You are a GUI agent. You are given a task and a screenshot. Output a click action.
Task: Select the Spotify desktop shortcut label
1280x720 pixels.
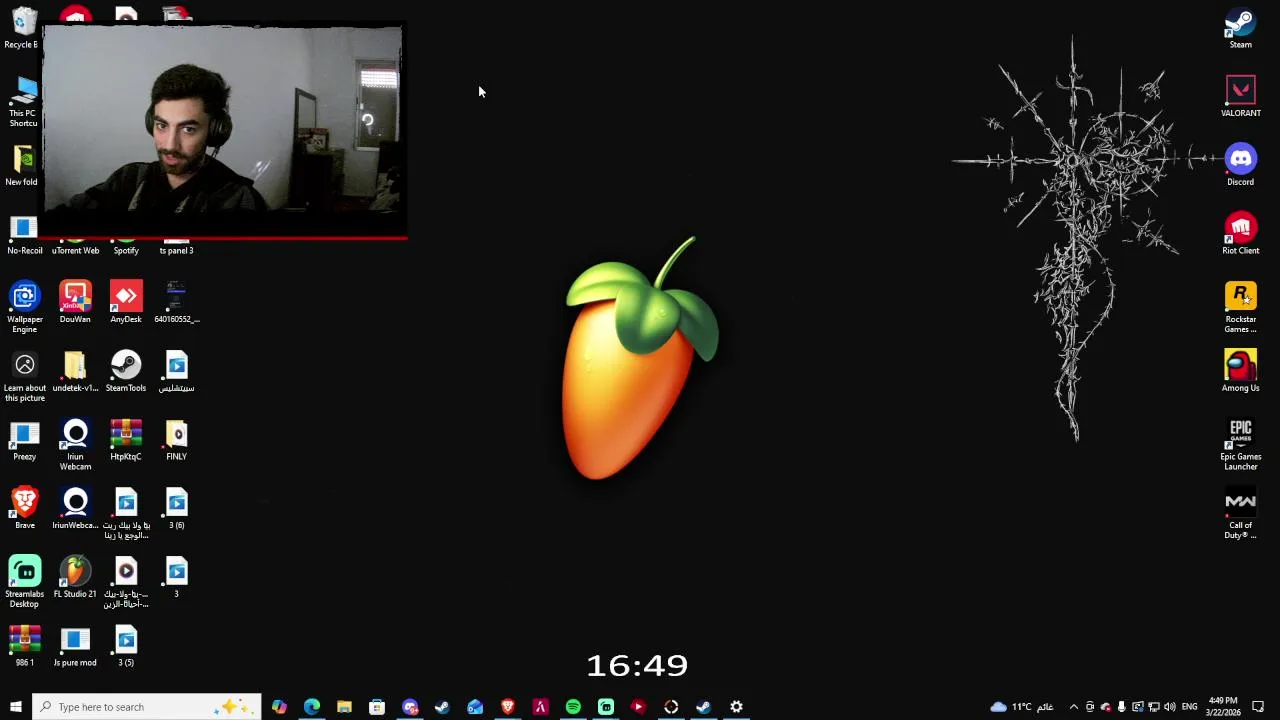pos(126,250)
